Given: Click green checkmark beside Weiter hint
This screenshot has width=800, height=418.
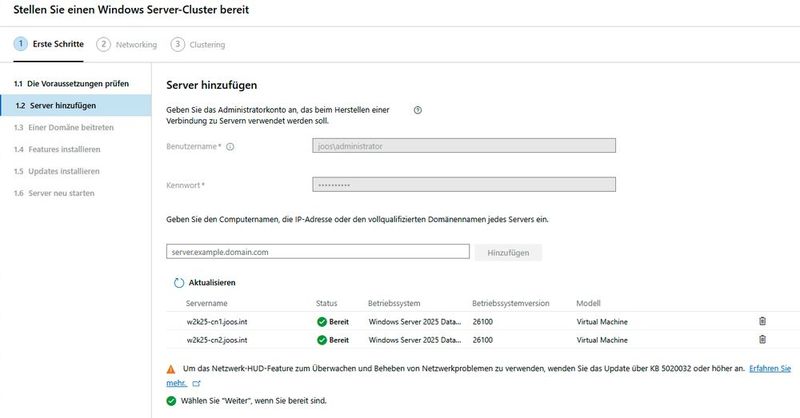Looking at the screenshot, I should point(171,401).
